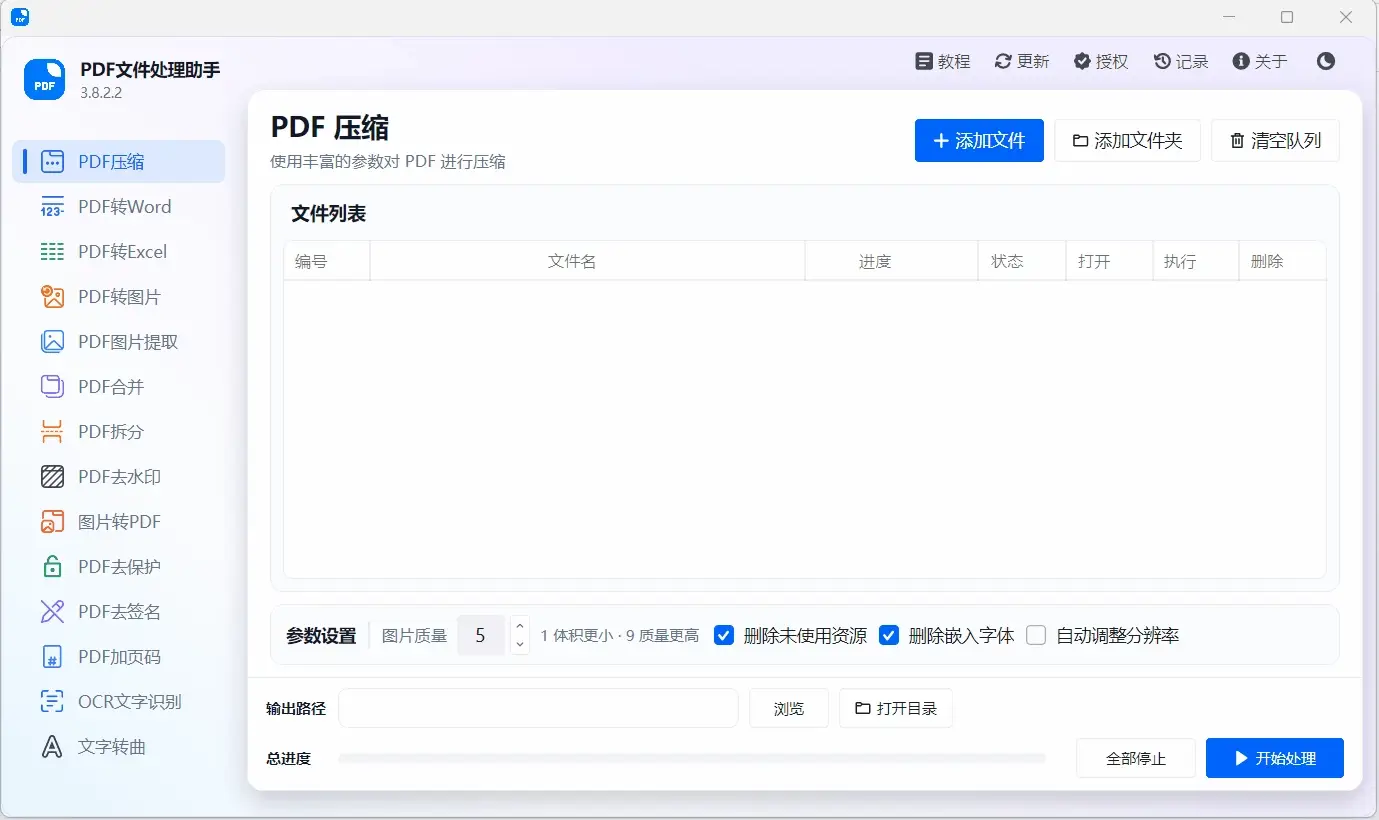Uncheck the 删除嵌入字体 checkbox
The height and width of the screenshot is (820, 1379).
point(889,635)
